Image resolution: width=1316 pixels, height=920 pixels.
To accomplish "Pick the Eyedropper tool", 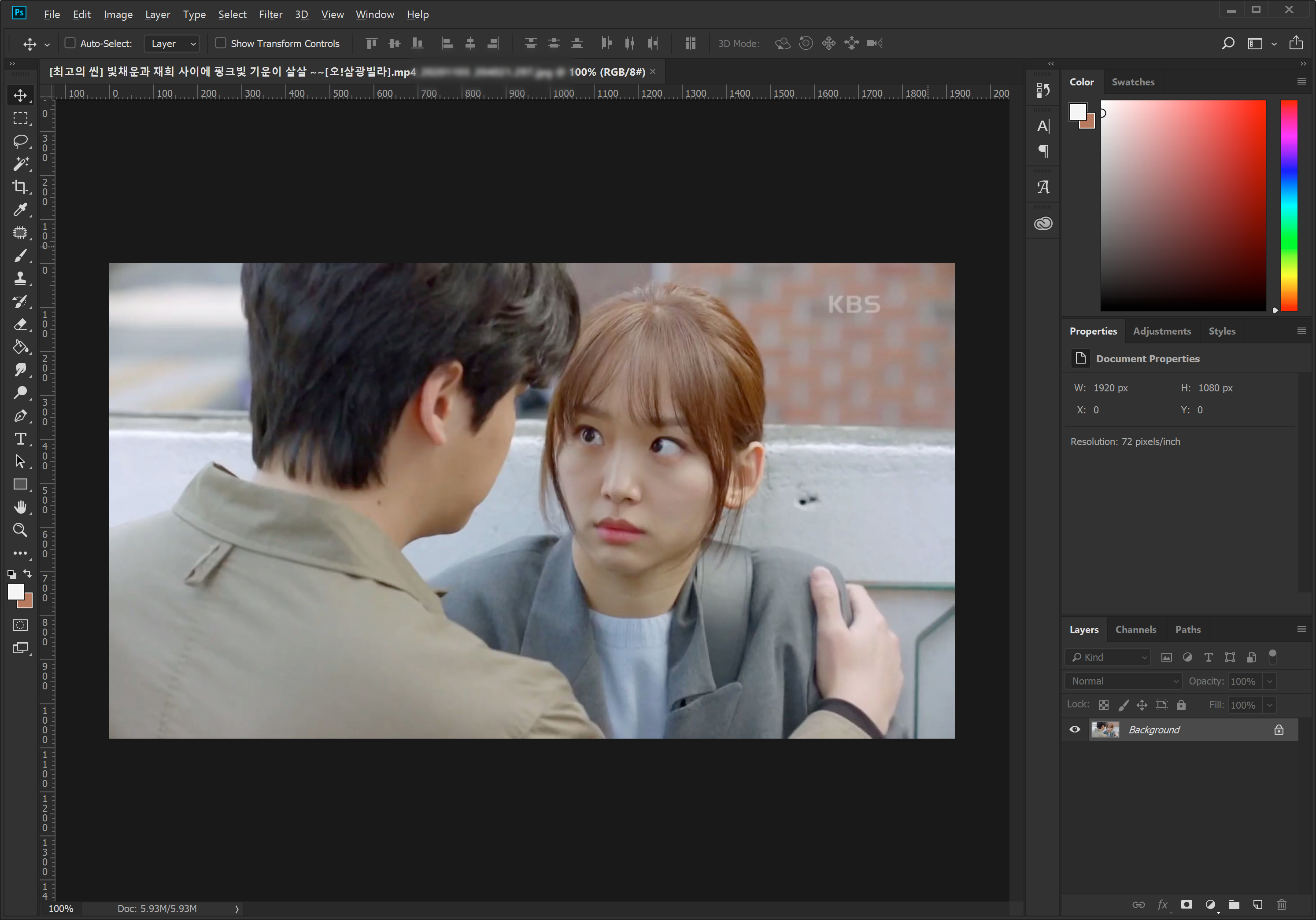I will (x=20, y=210).
